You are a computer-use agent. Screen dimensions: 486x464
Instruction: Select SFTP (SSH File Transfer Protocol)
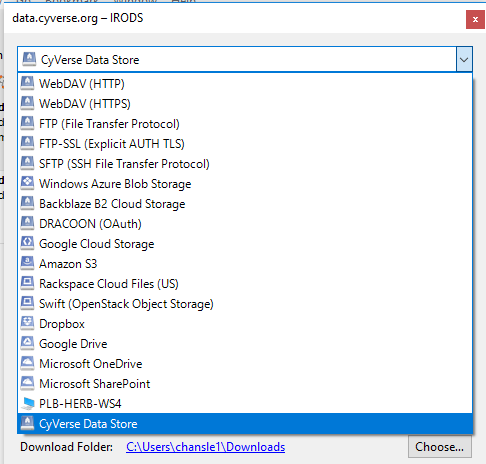[x=245, y=163]
